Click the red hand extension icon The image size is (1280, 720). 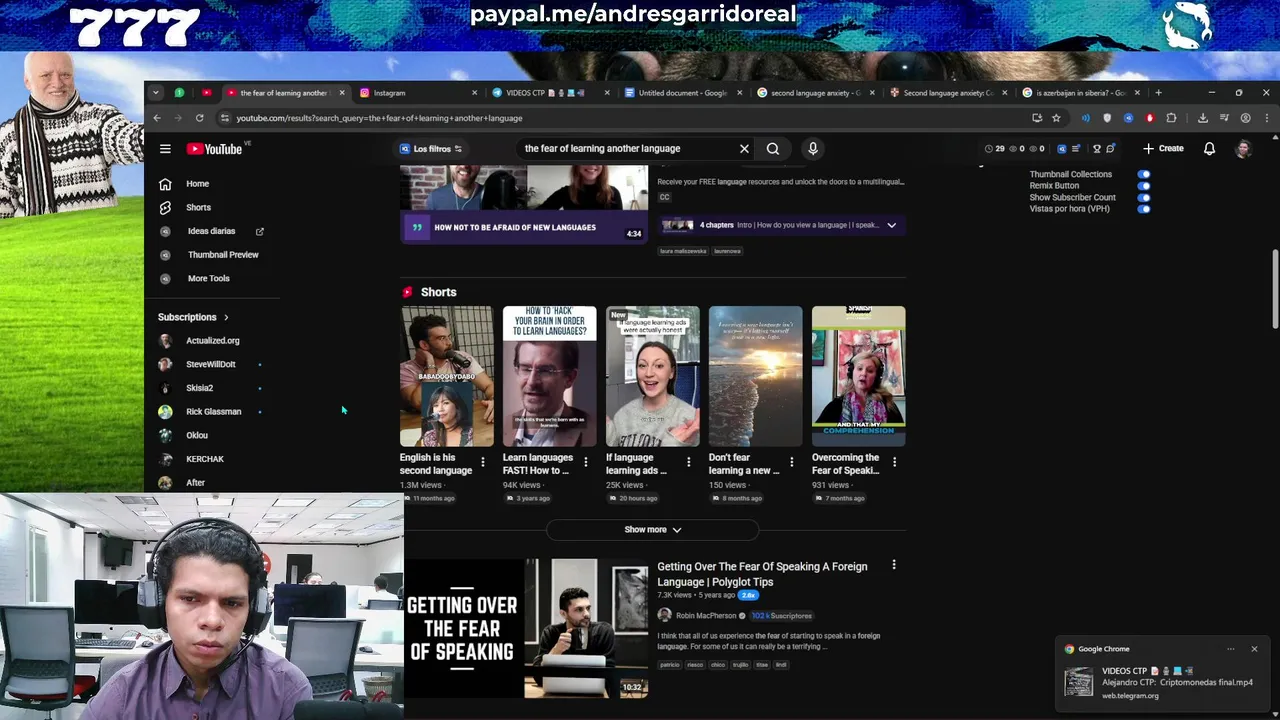tap(1150, 118)
